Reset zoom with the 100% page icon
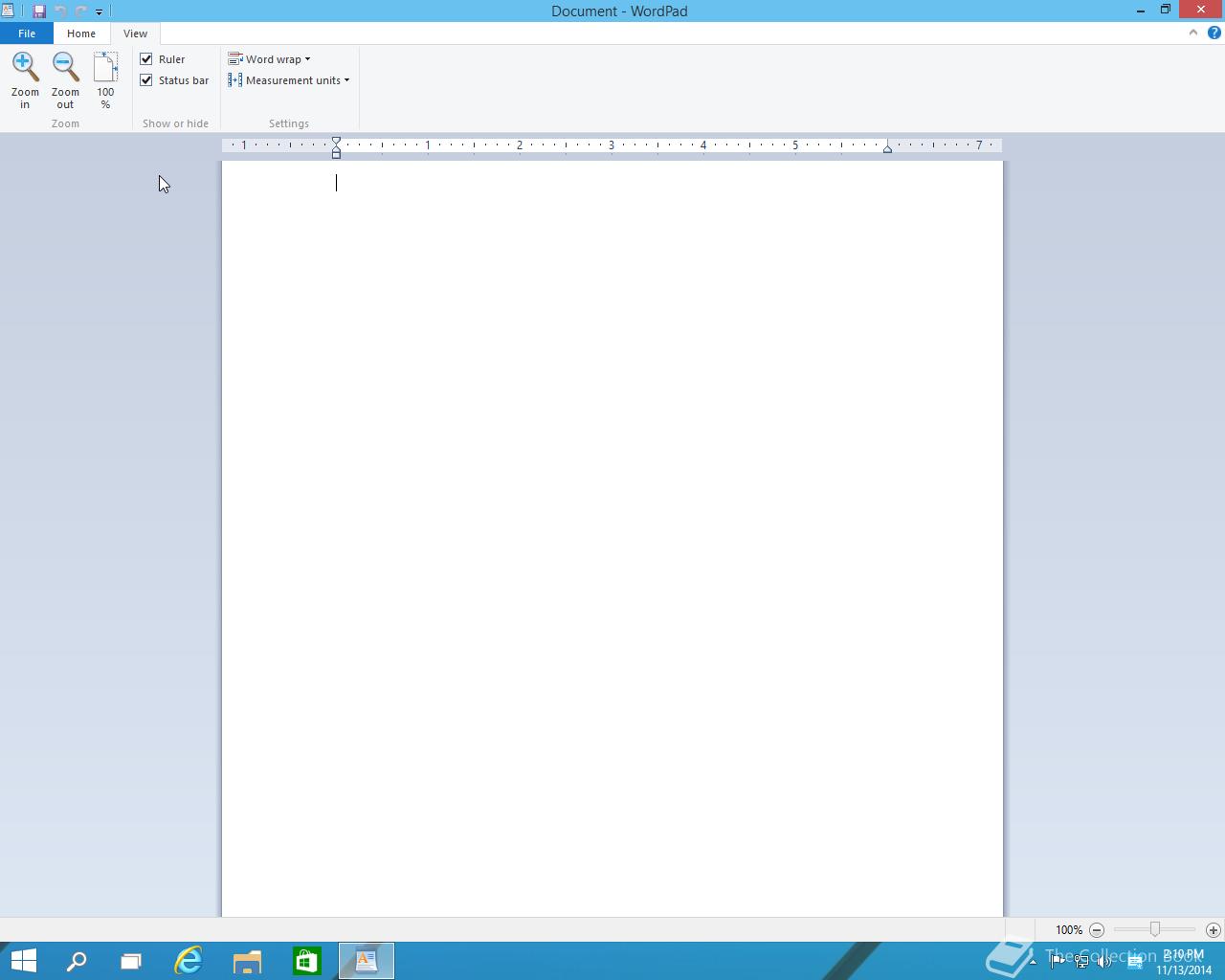The width and height of the screenshot is (1225, 980). (105, 80)
